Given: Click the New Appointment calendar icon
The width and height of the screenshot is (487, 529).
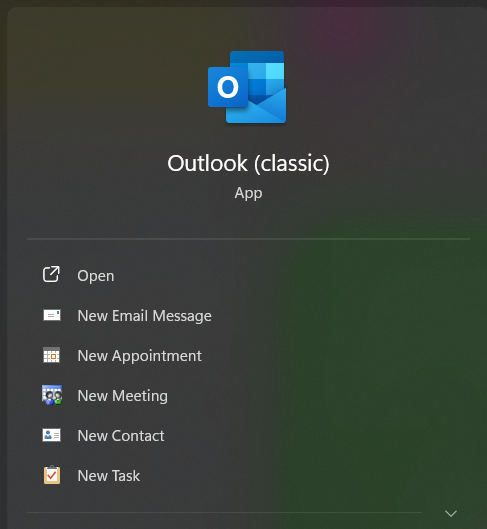Looking at the screenshot, I should (52, 355).
